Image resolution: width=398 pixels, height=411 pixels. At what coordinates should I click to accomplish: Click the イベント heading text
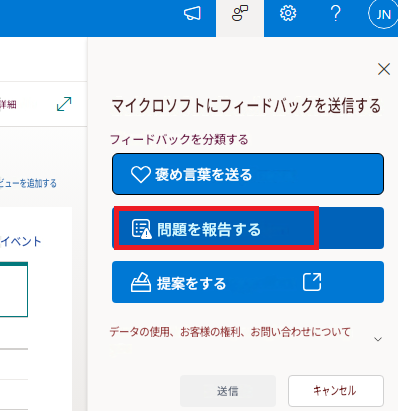(21, 241)
